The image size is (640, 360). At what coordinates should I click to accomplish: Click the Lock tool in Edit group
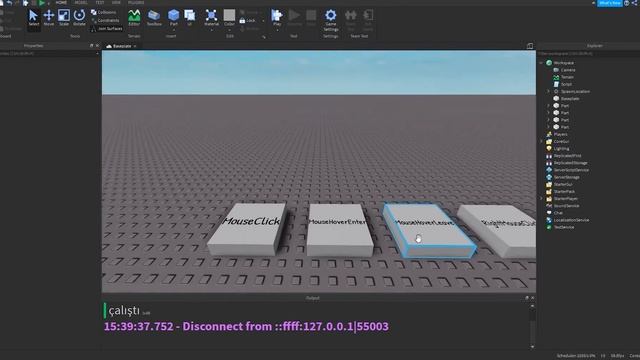point(247,20)
